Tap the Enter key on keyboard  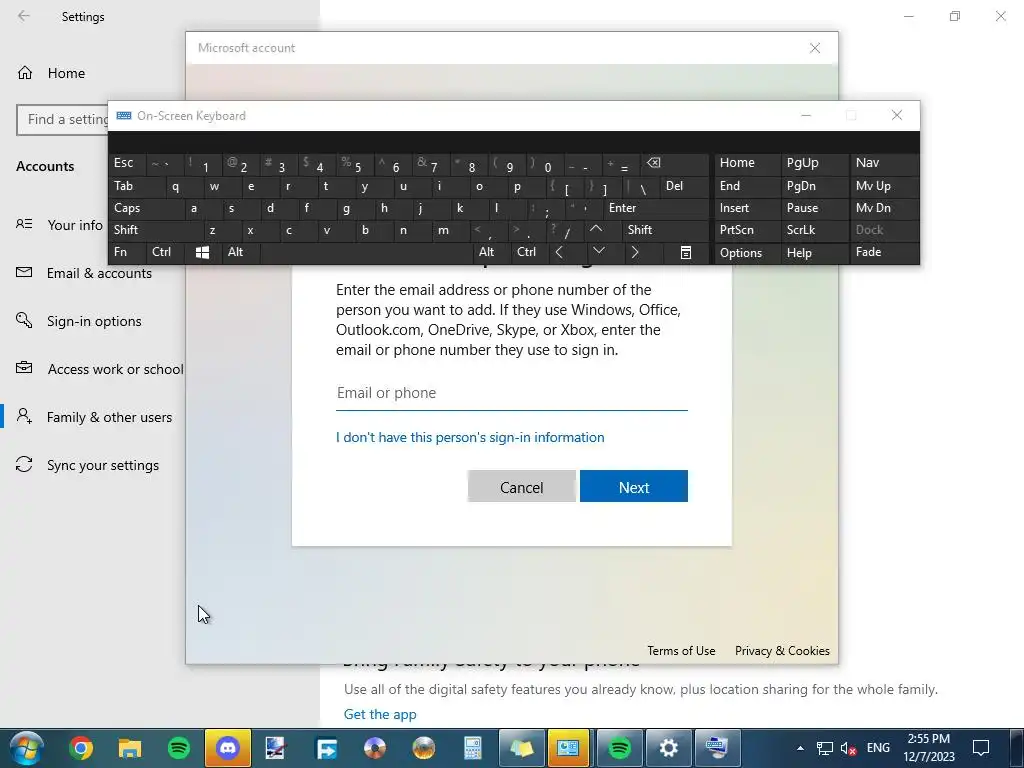pos(655,208)
